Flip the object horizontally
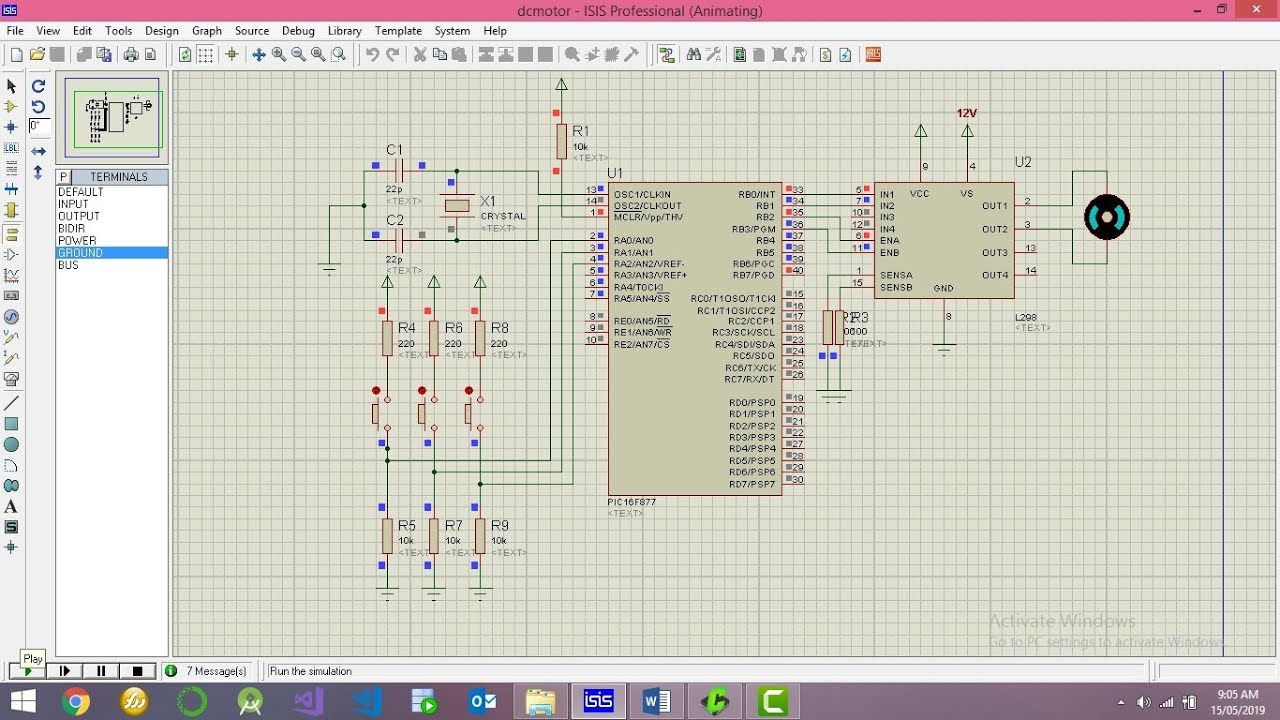 pos(38,151)
